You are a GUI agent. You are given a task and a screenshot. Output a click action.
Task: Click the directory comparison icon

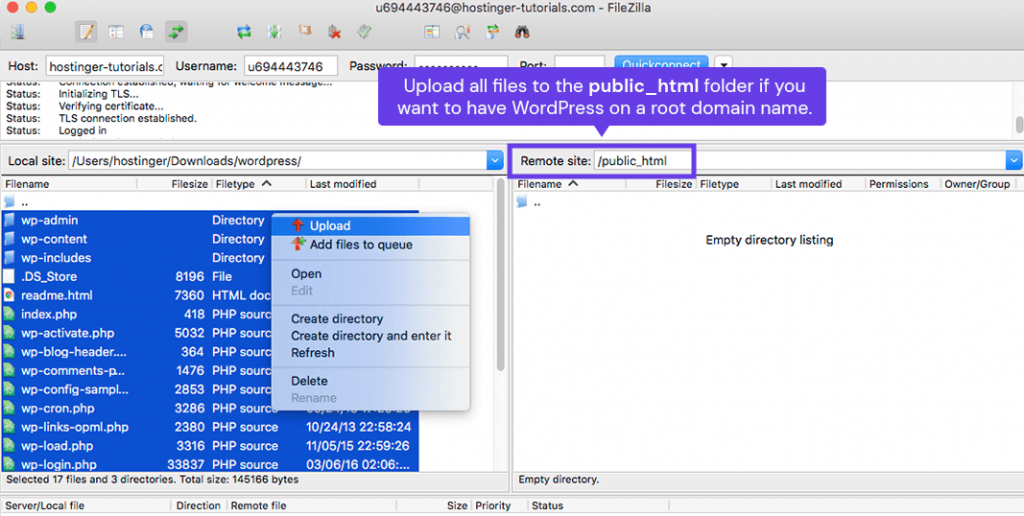pyautogui.click(x=462, y=32)
